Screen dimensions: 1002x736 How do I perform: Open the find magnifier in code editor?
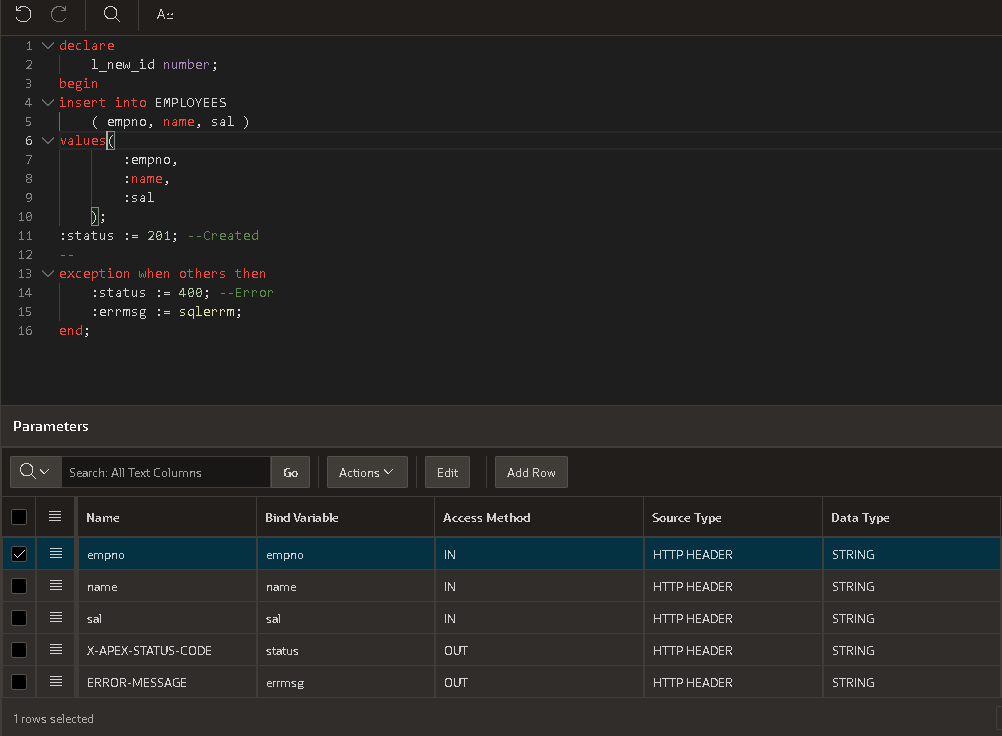pyautogui.click(x=112, y=14)
